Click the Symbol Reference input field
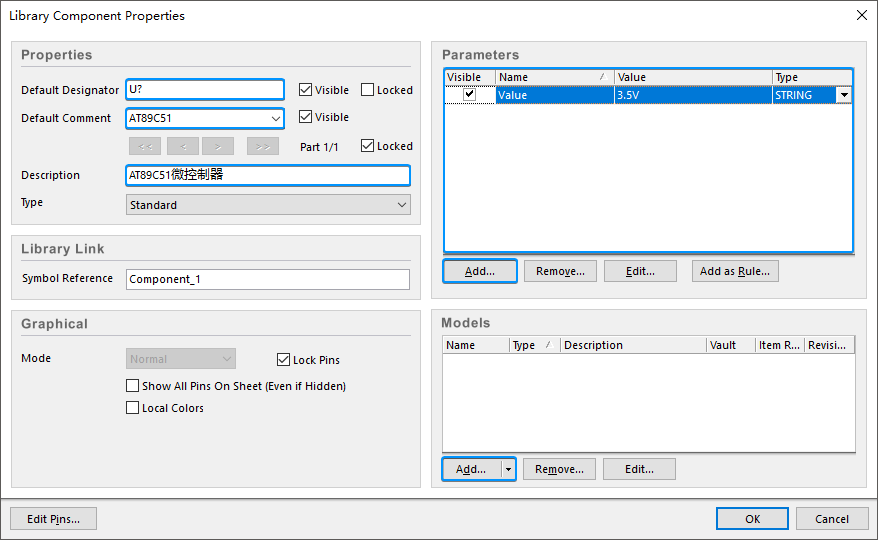Image resolution: width=878 pixels, height=540 pixels. (x=268, y=279)
